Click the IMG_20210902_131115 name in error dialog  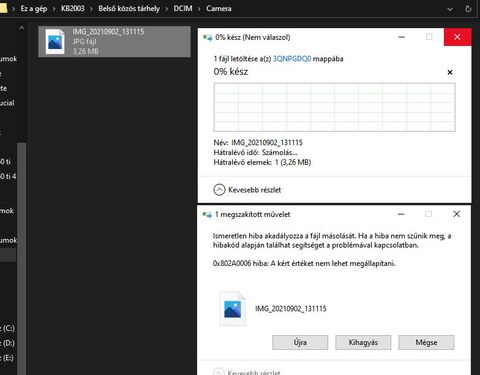(291, 309)
